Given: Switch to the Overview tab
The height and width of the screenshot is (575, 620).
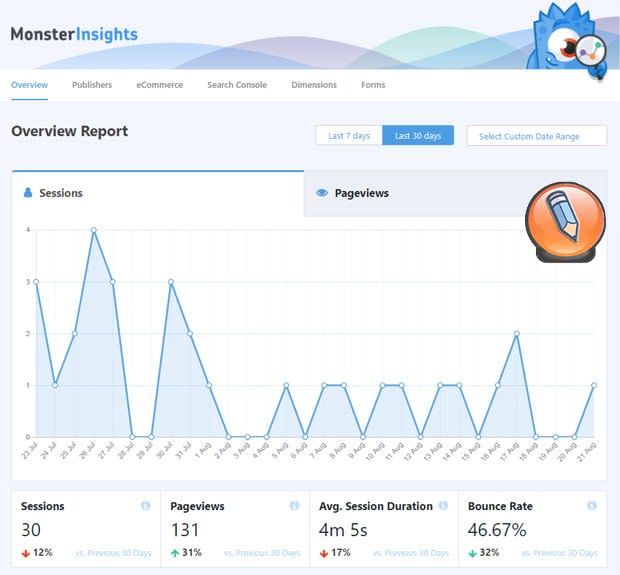Looking at the screenshot, I should click(29, 85).
